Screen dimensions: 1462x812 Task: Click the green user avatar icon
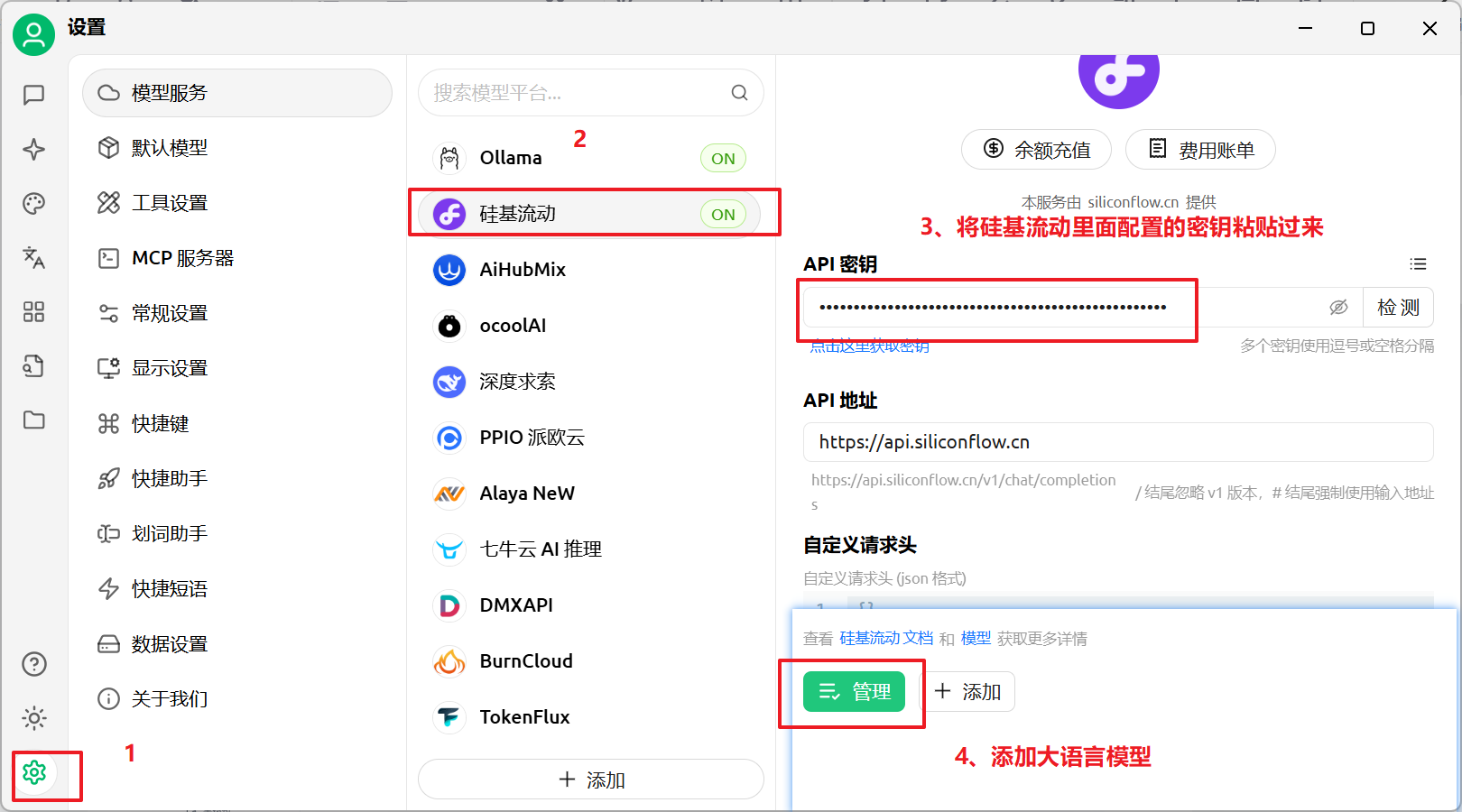[x=33, y=34]
